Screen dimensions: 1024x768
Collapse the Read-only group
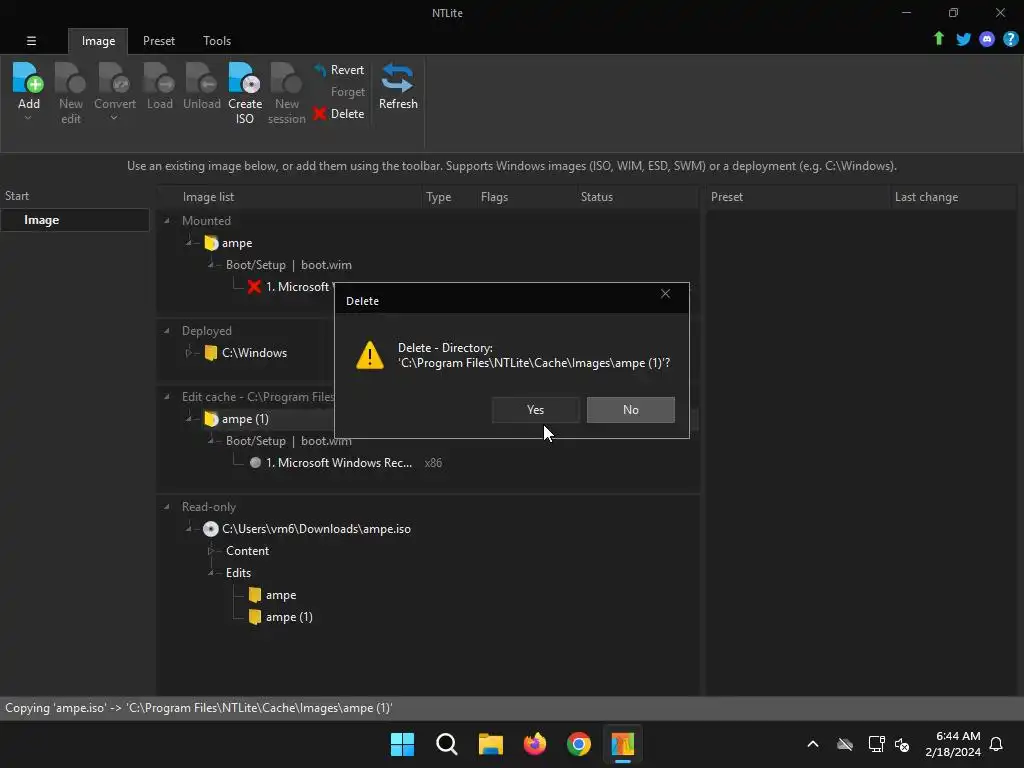167,507
